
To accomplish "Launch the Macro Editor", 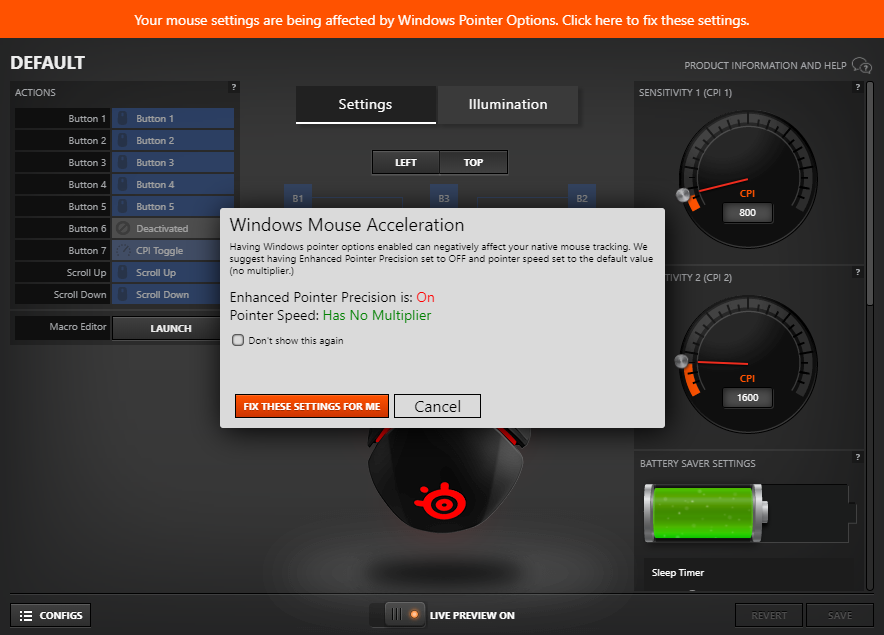I will (x=166, y=328).
